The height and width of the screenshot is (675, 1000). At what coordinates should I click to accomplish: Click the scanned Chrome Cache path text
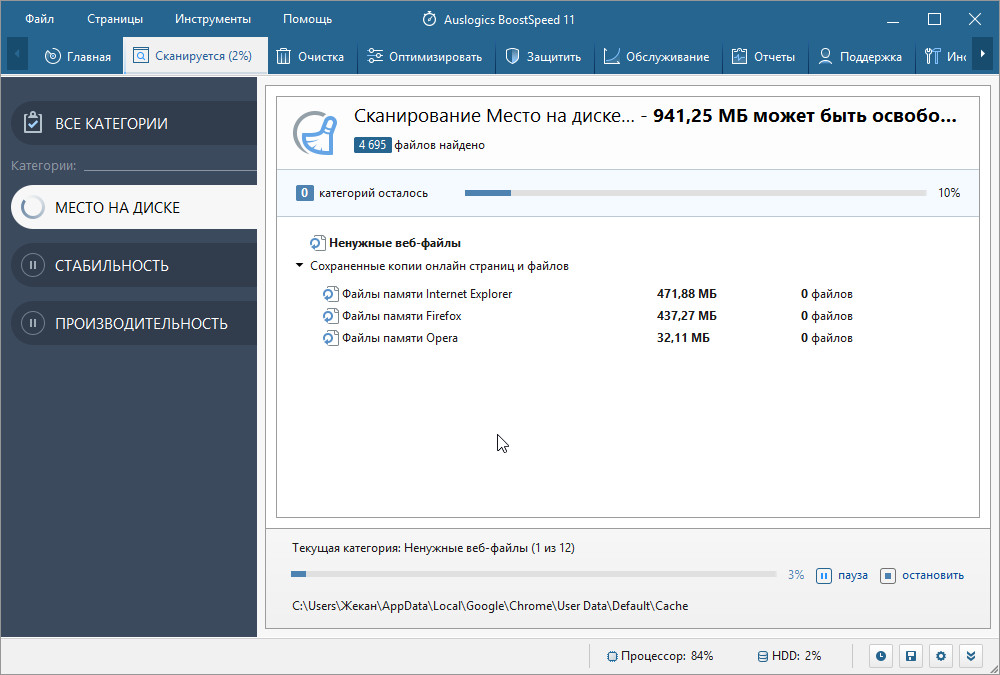pyautogui.click(x=490, y=606)
